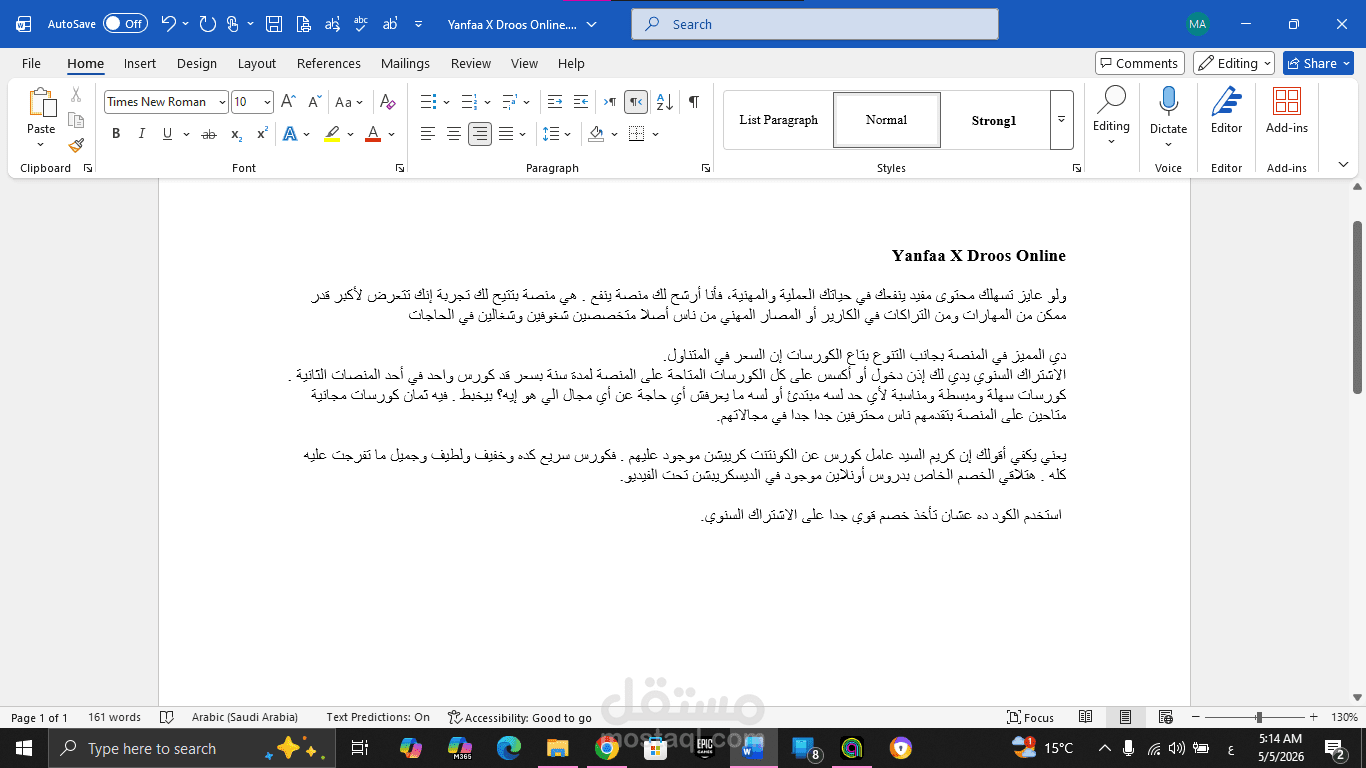The image size is (1366, 768).
Task: Click the Dictate microphone icon
Action: click(1168, 101)
